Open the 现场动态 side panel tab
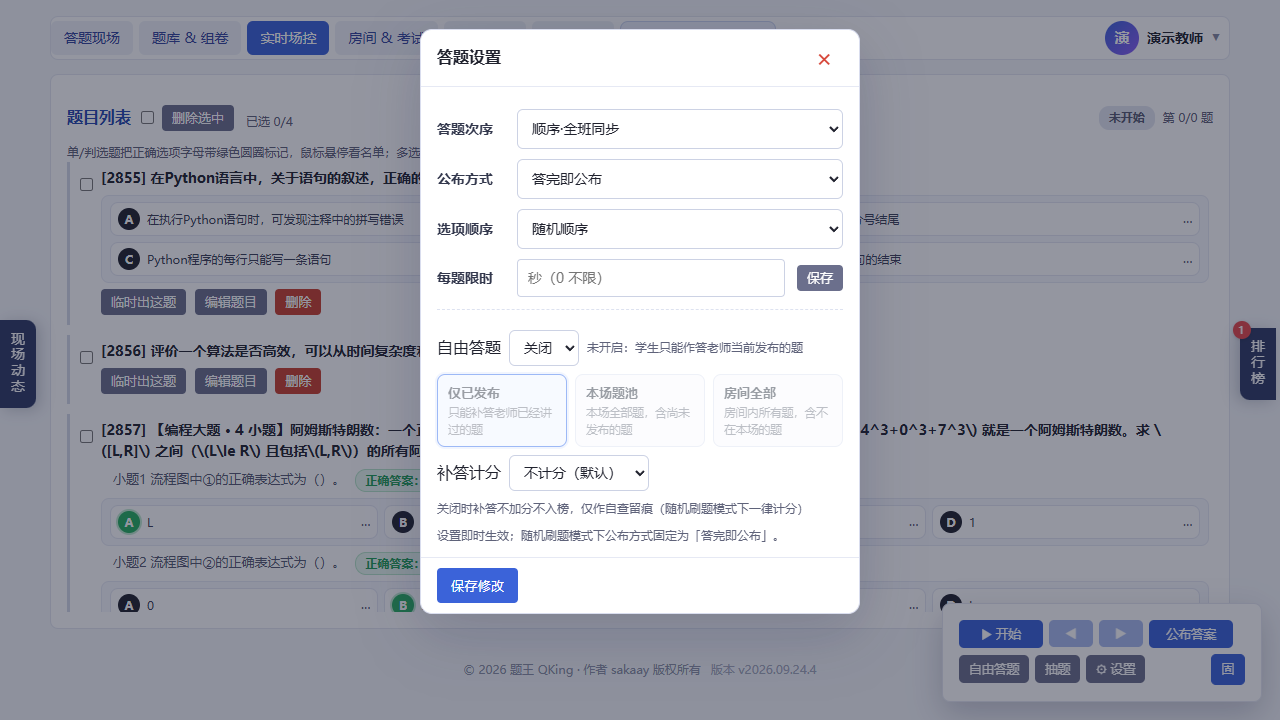This screenshot has height=720, width=1280. pyautogui.click(x=18, y=363)
